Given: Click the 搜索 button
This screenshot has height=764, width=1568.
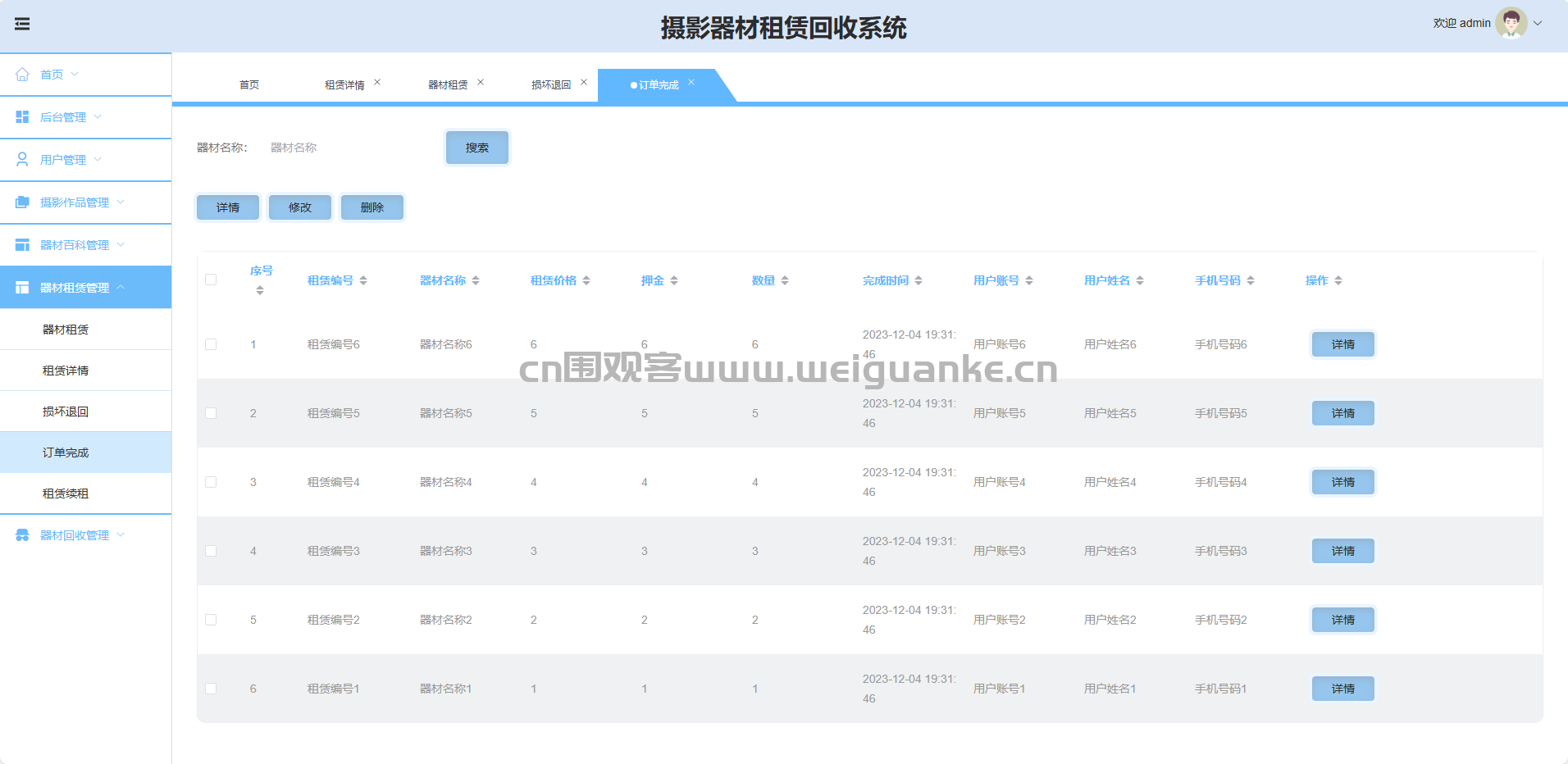Looking at the screenshot, I should tap(477, 148).
